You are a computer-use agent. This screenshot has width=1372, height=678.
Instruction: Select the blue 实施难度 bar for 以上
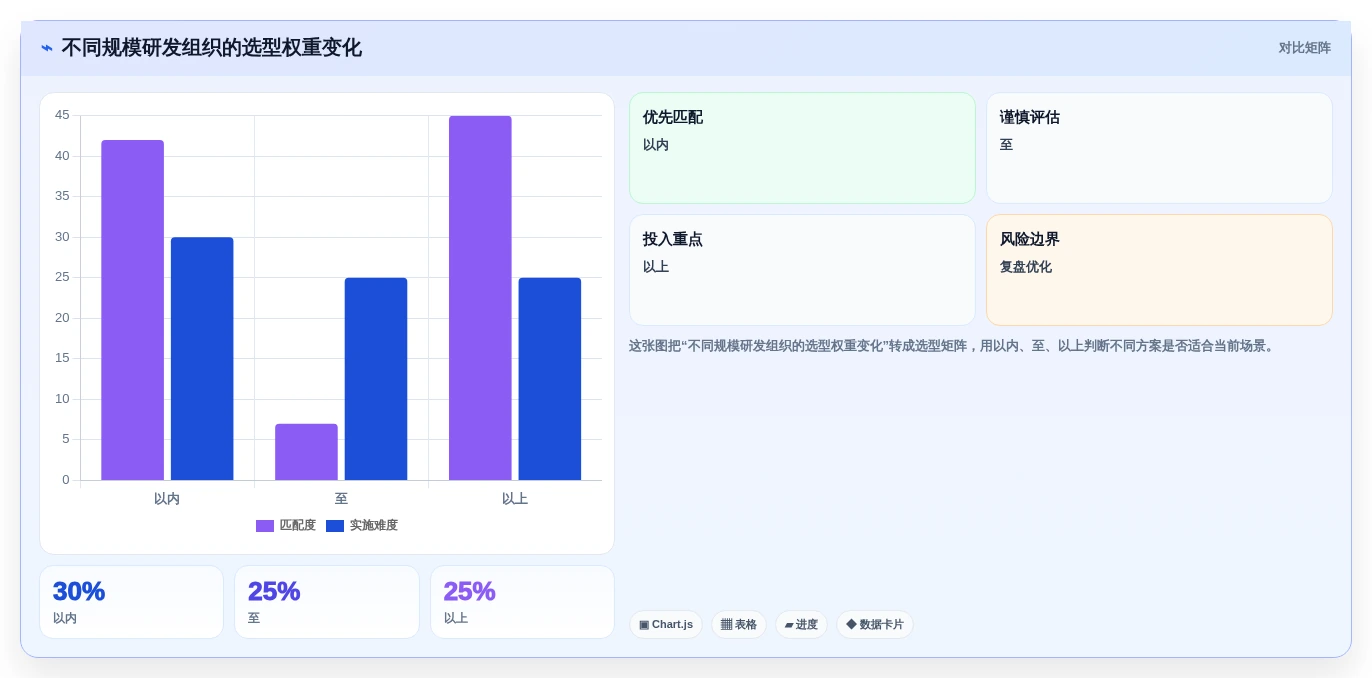click(x=550, y=379)
